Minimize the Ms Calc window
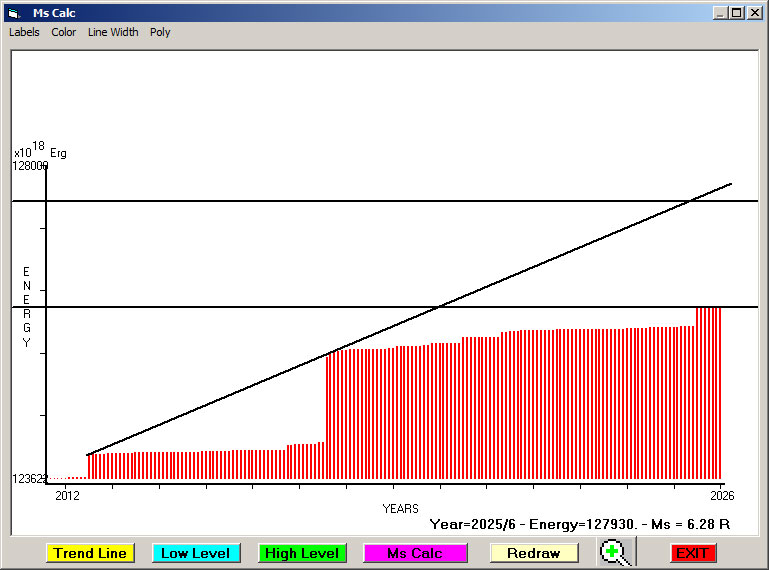The height and width of the screenshot is (570, 769). (x=720, y=13)
